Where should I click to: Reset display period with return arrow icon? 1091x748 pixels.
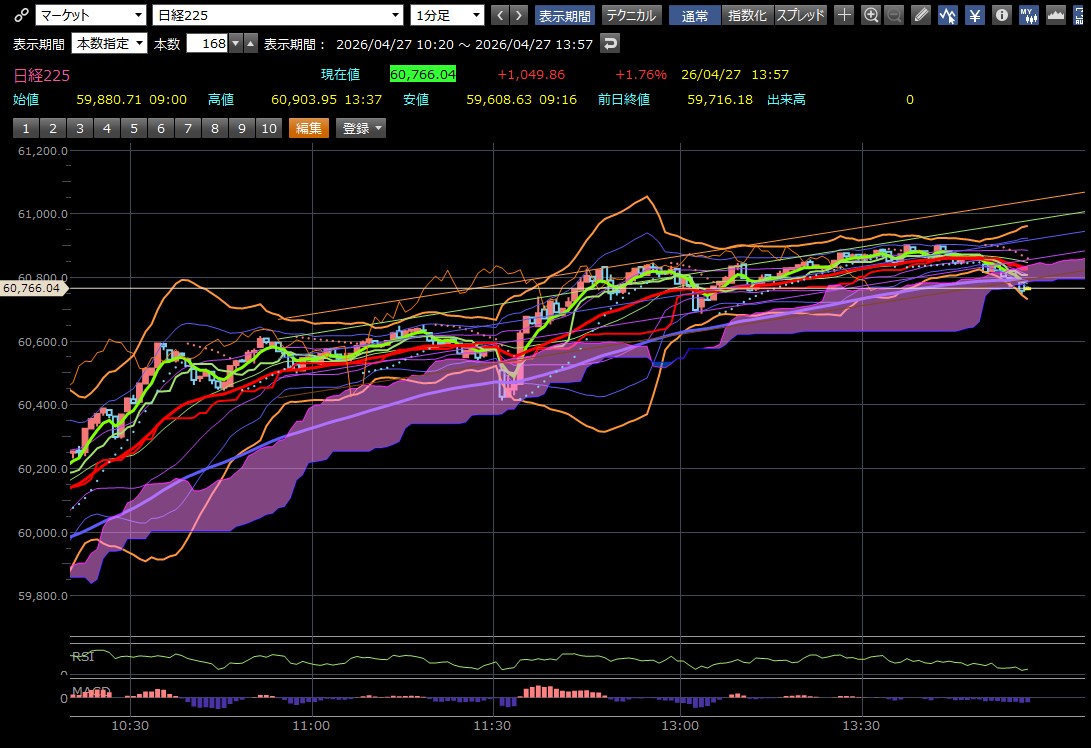click(610, 43)
